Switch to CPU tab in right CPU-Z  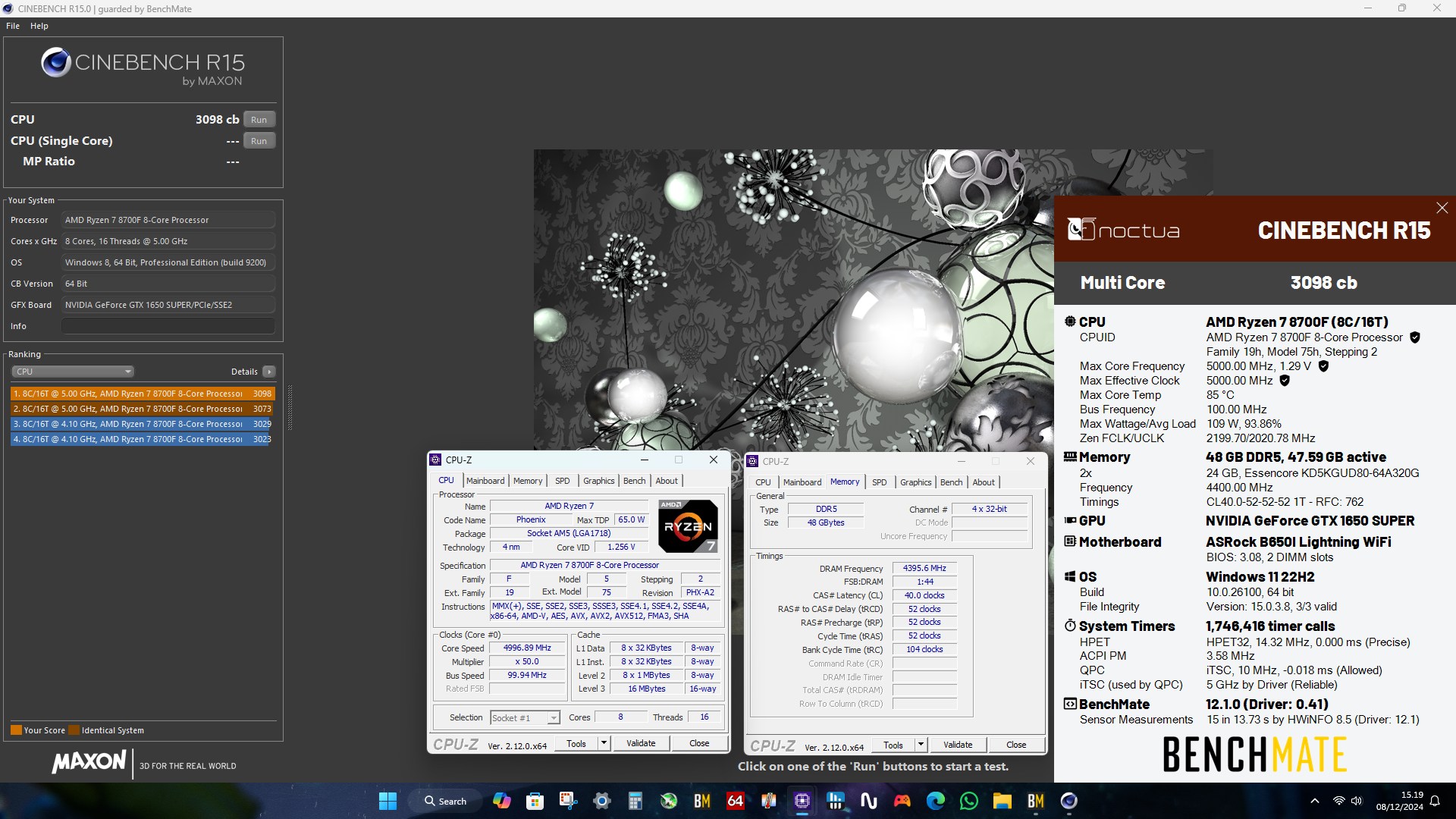tap(763, 482)
